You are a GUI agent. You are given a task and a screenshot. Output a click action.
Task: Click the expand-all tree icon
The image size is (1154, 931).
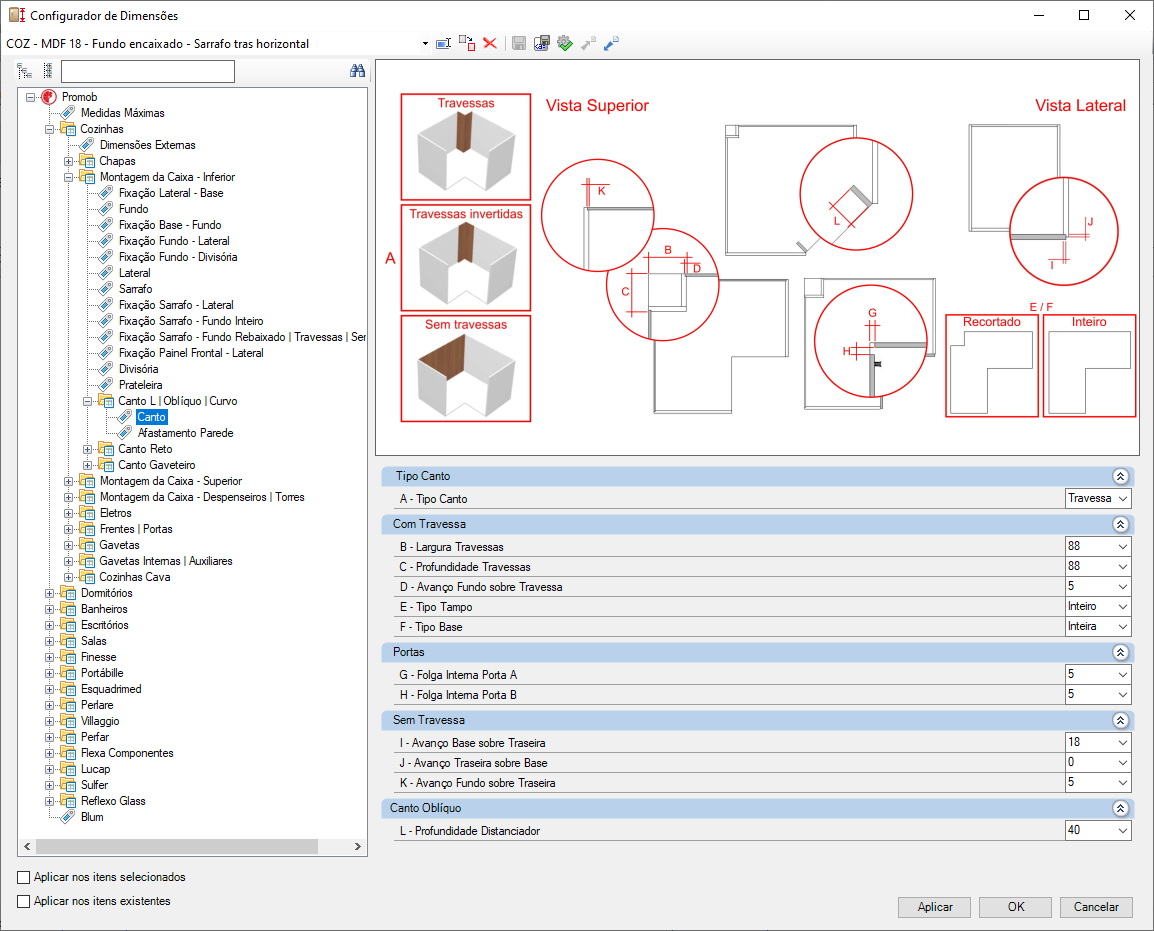tap(25, 71)
